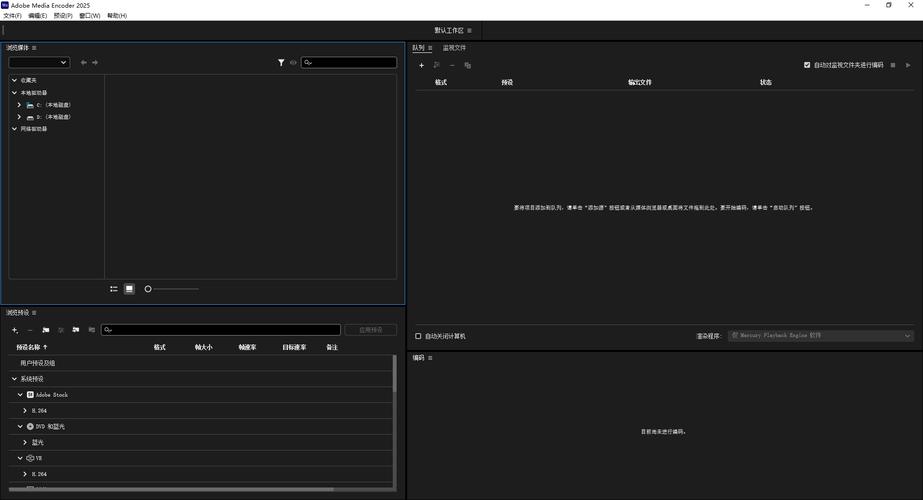Image resolution: width=923 pixels, height=500 pixels.
Task: Start queue with the play button
Action: (908, 65)
